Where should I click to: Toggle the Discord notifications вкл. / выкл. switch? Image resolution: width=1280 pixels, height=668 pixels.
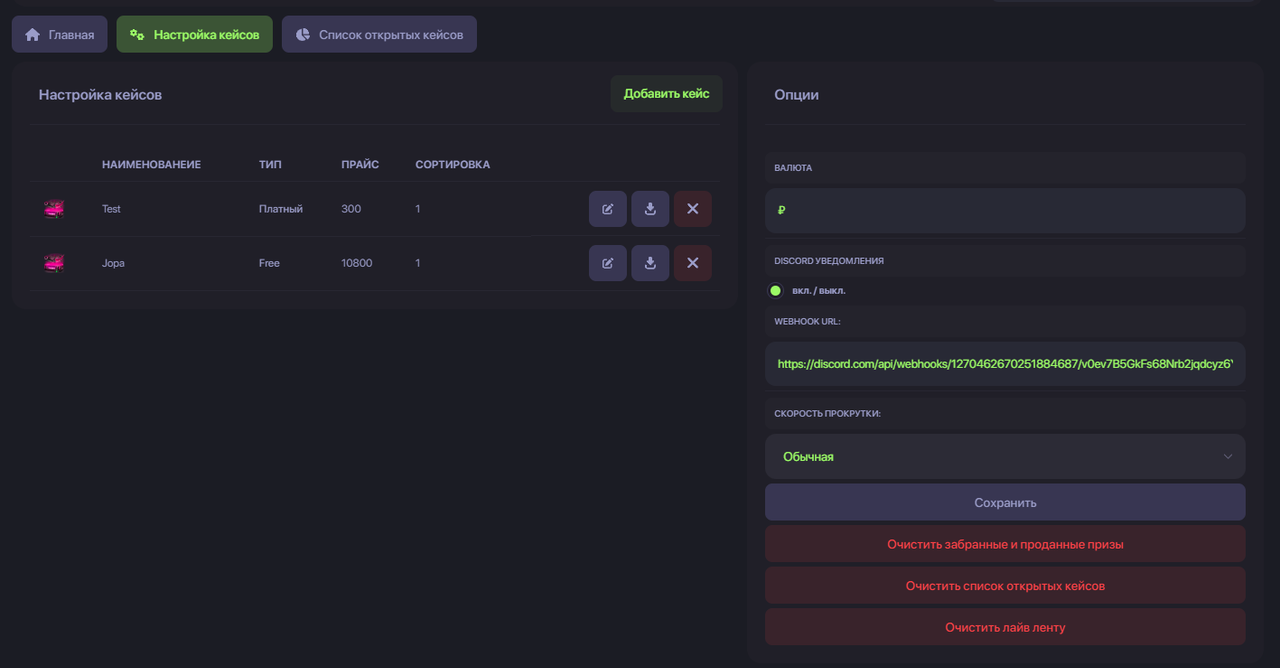775,291
